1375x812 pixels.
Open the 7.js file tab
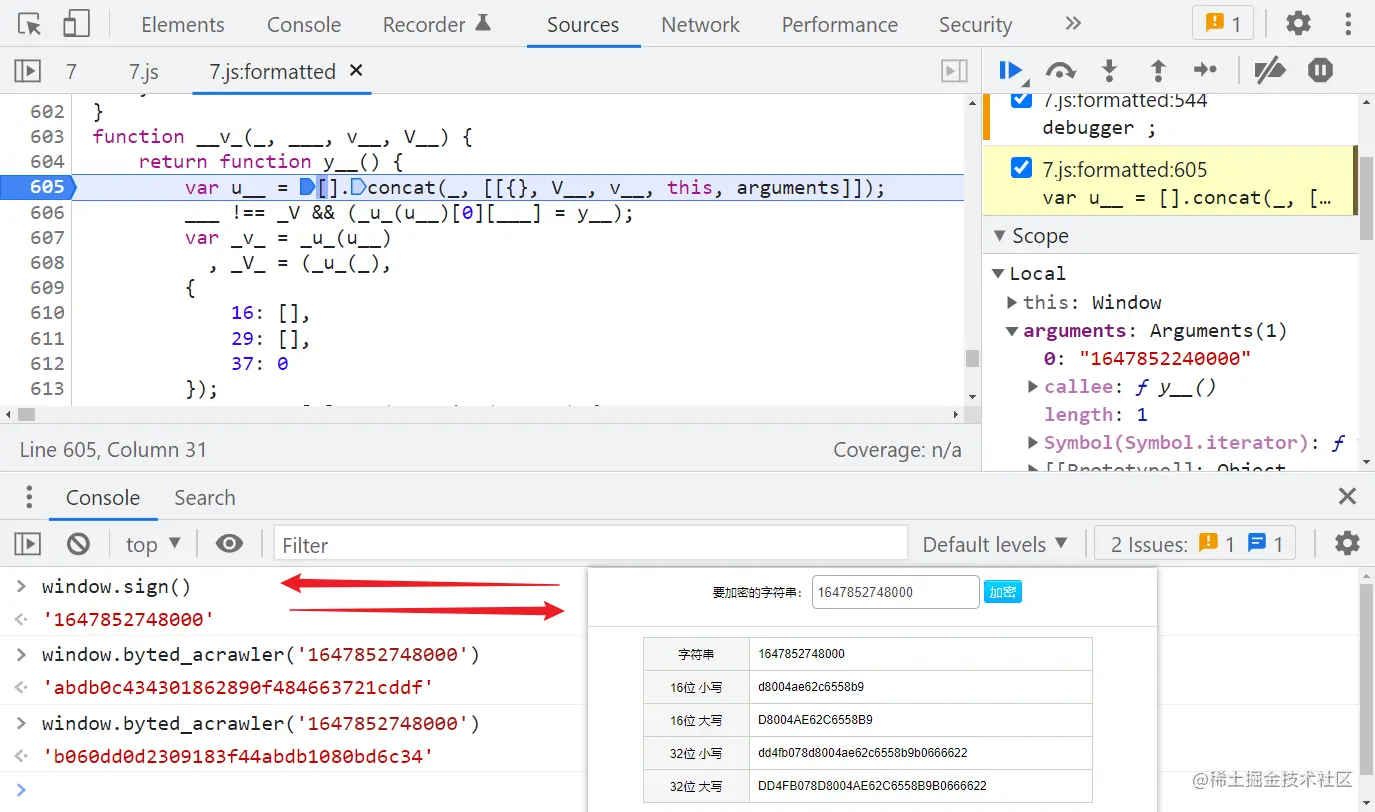pos(144,72)
